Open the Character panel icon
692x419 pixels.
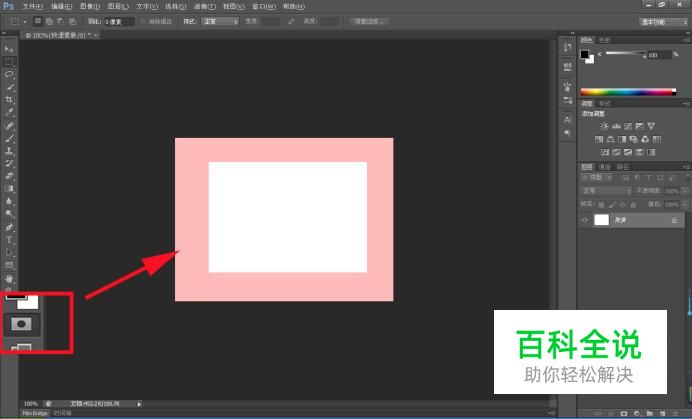click(568, 120)
